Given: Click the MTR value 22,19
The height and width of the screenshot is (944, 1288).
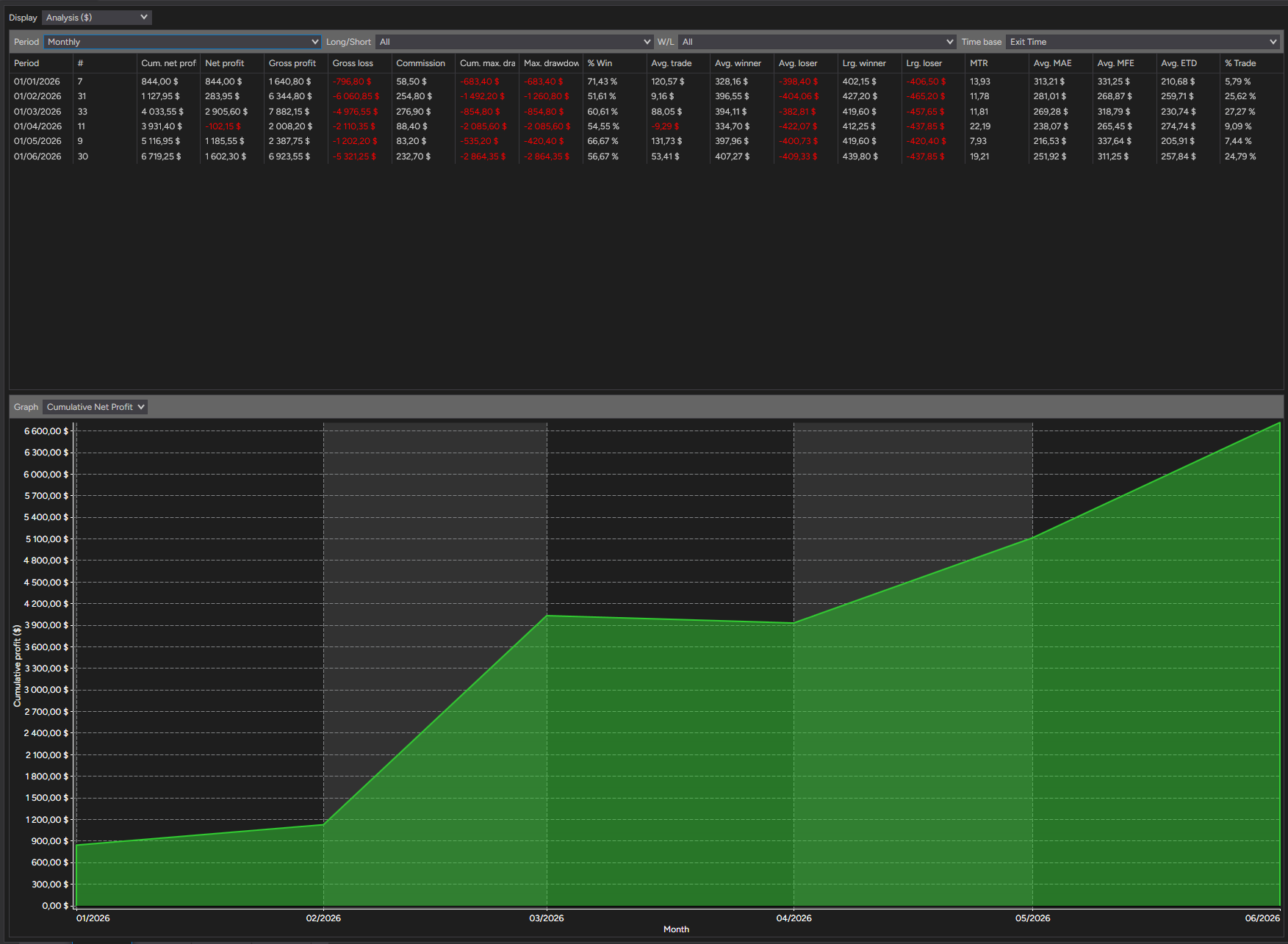Looking at the screenshot, I should click(980, 126).
